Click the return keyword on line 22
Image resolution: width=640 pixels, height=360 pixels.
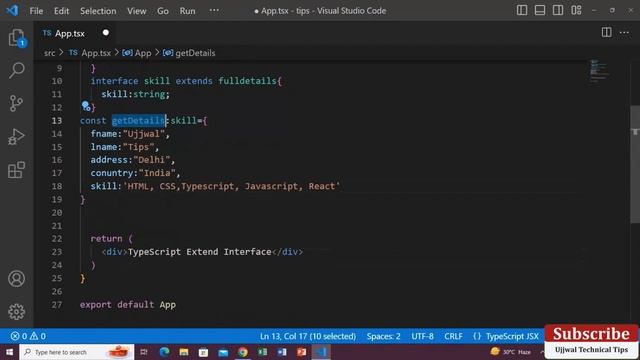point(106,239)
